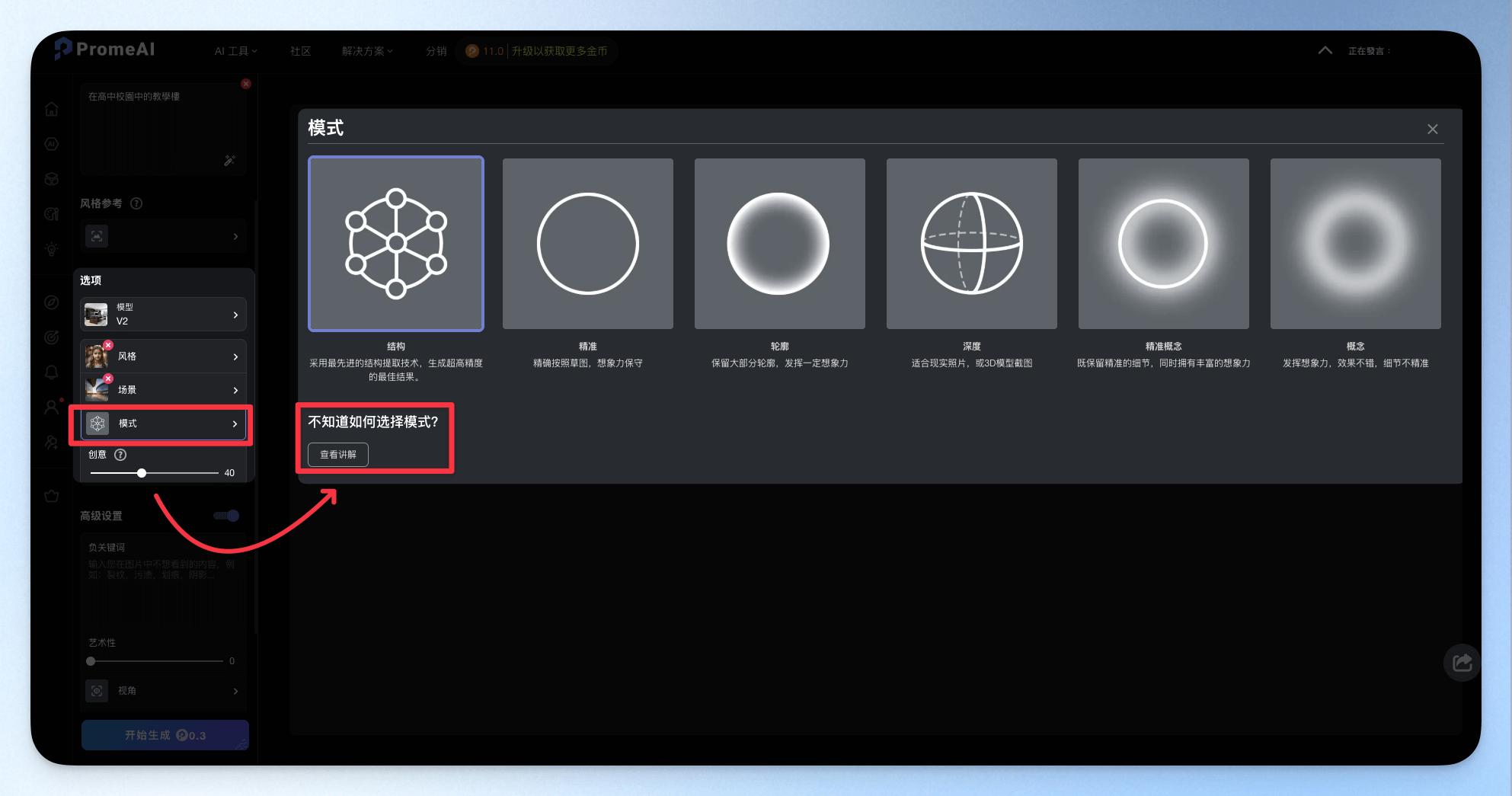Screen dimensions: 1512x796
Task: Open the 社区 community menu item
Action: (301, 51)
